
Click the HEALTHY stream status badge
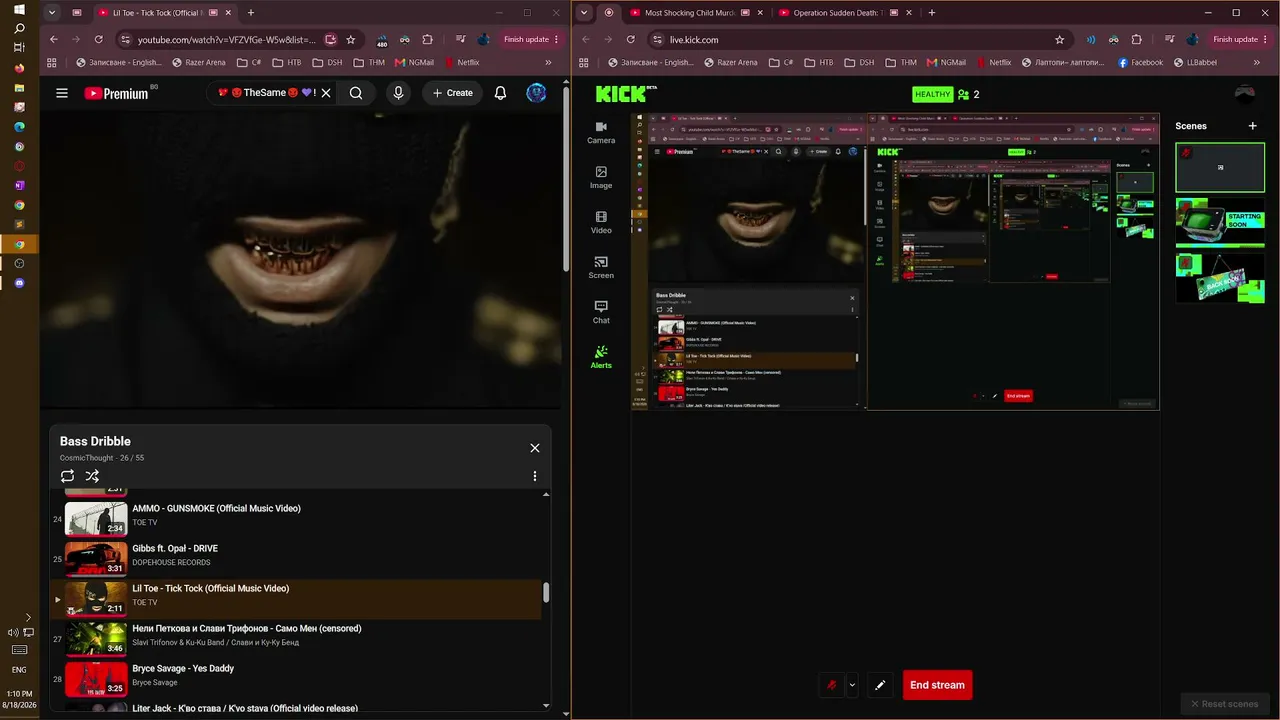[933, 94]
